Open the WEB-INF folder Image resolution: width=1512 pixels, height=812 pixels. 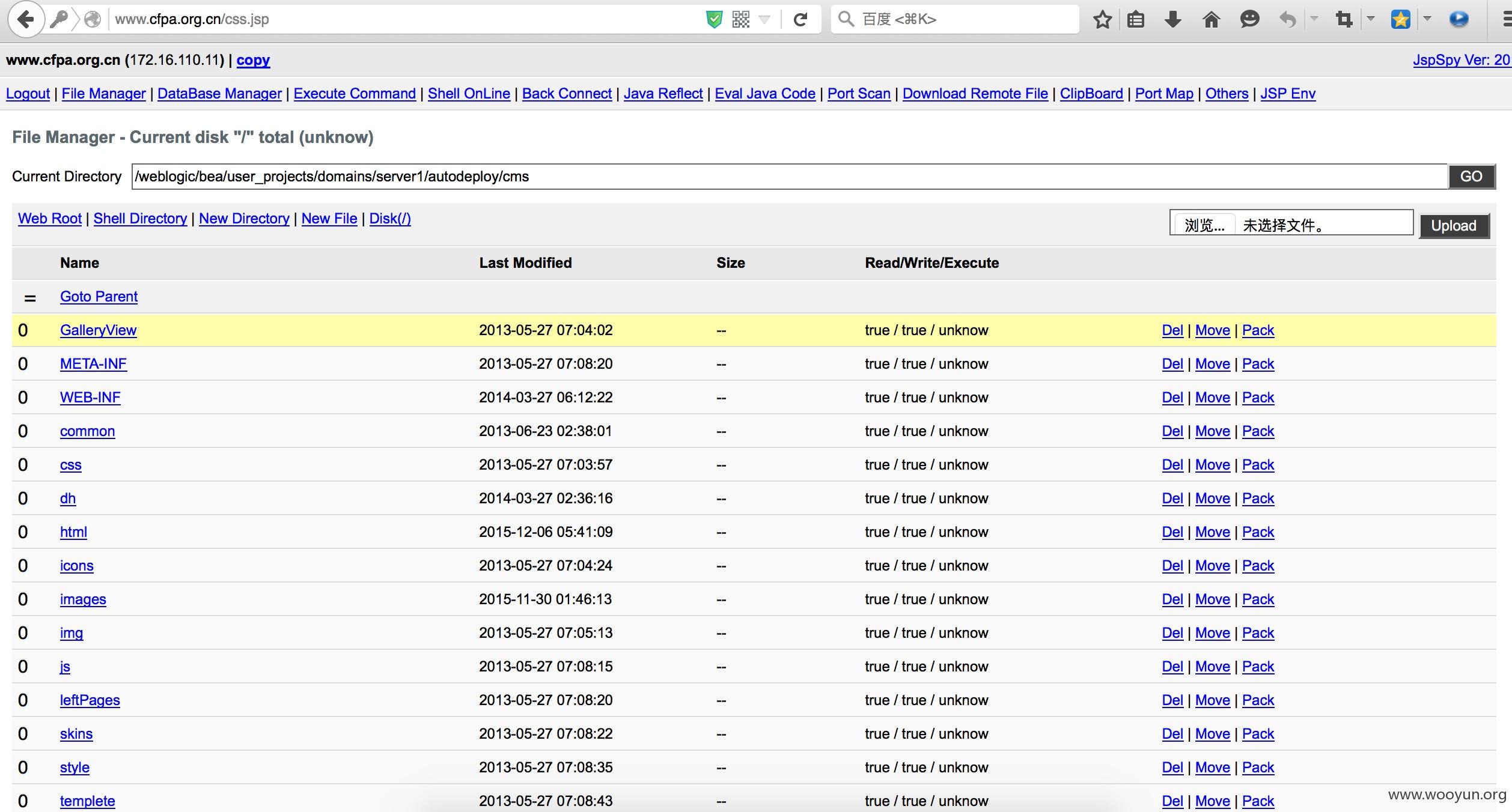90,398
